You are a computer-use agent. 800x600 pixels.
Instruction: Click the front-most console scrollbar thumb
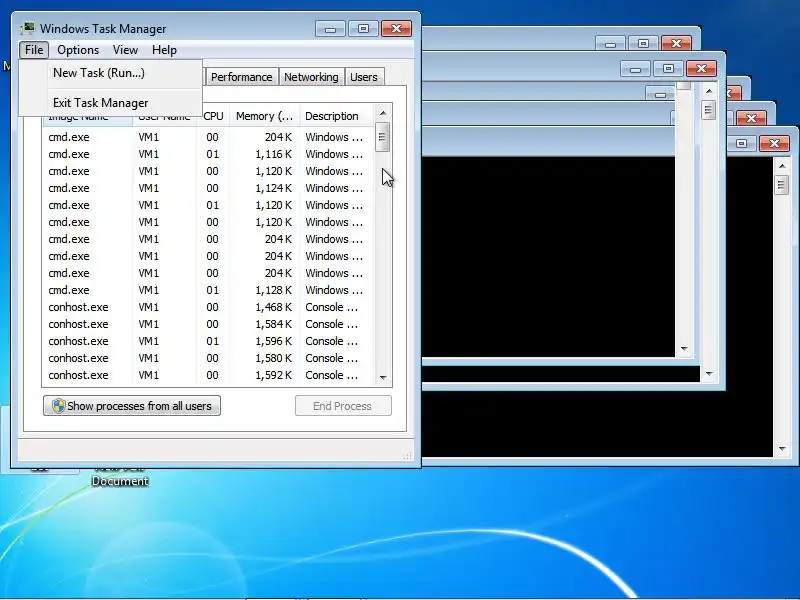[782, 185]
